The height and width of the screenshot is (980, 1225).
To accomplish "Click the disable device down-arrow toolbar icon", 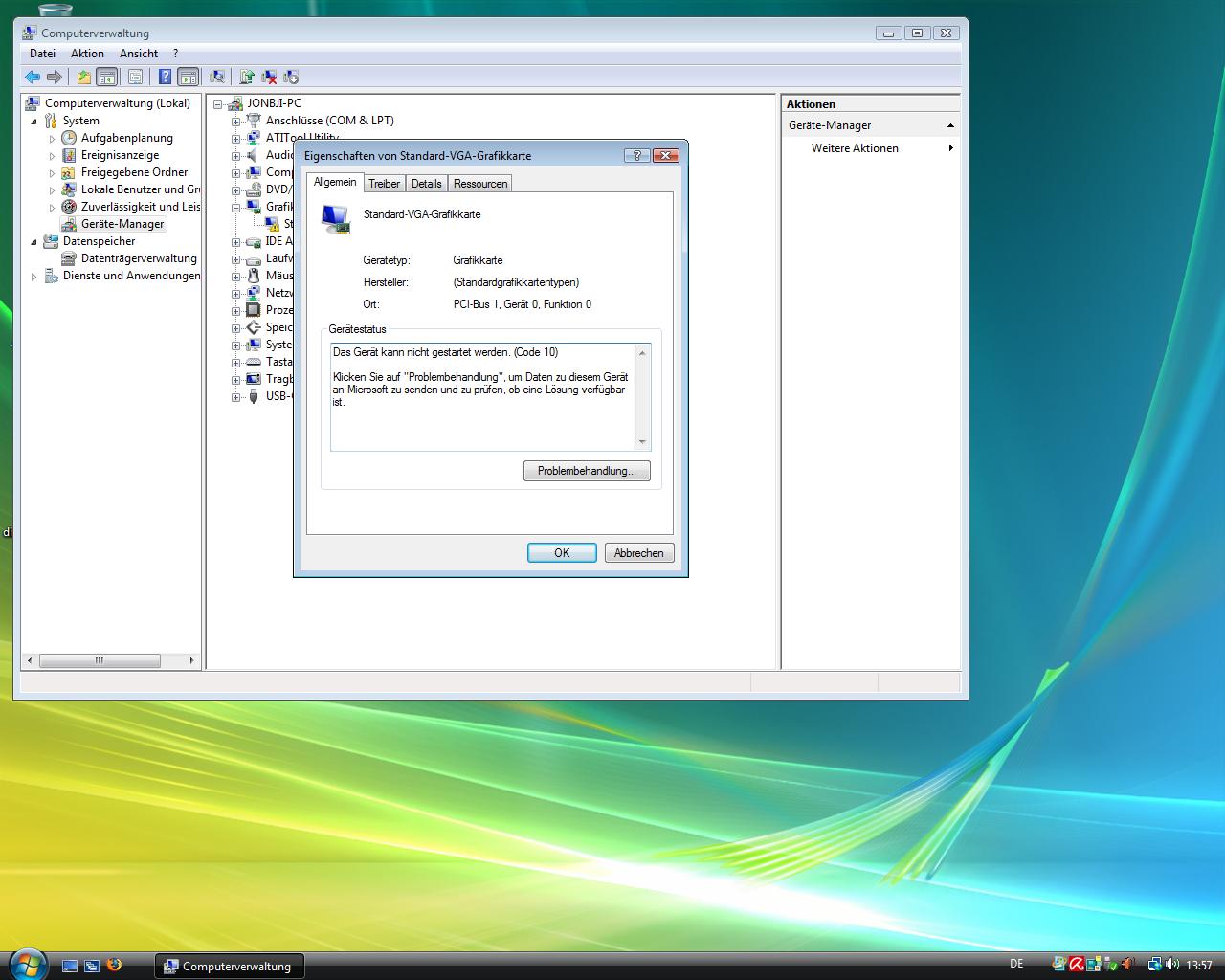I will (291, 77).
